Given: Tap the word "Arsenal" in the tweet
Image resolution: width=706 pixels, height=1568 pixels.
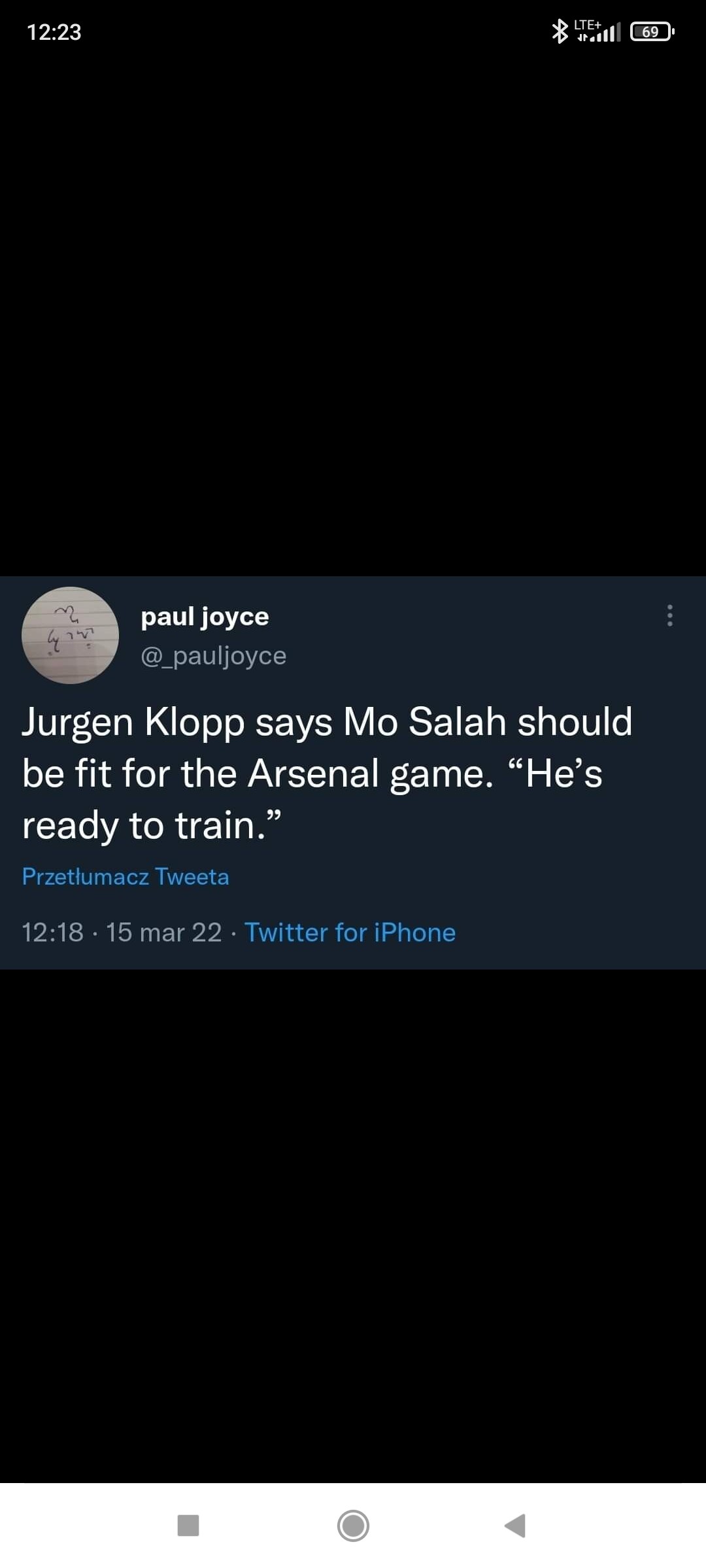Looking at the screenshot, I should click(x=314, y=774).
